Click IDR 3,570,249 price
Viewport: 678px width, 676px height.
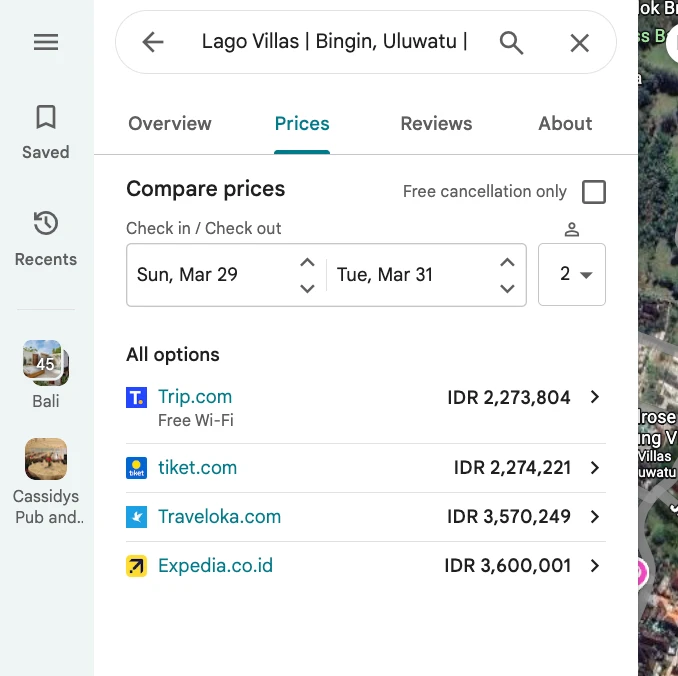pyautogui.click(x=508, y=516)
